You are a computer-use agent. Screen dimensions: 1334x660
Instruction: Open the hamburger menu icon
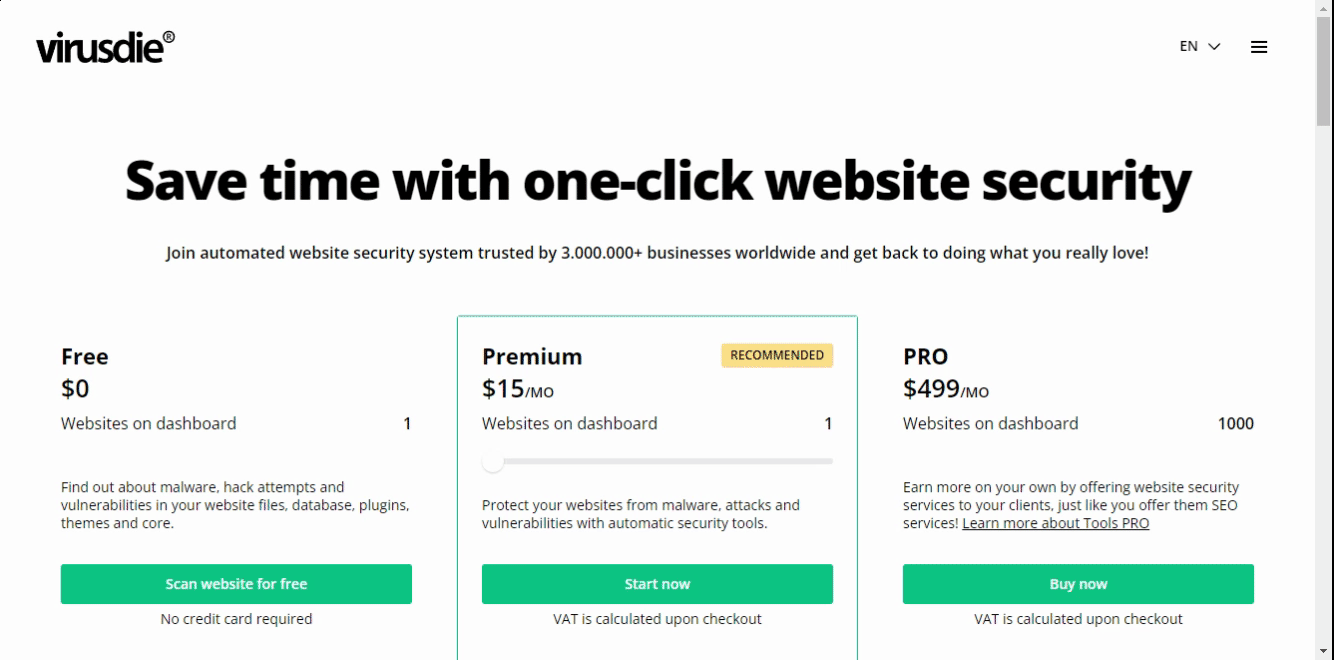[1259, 47]
